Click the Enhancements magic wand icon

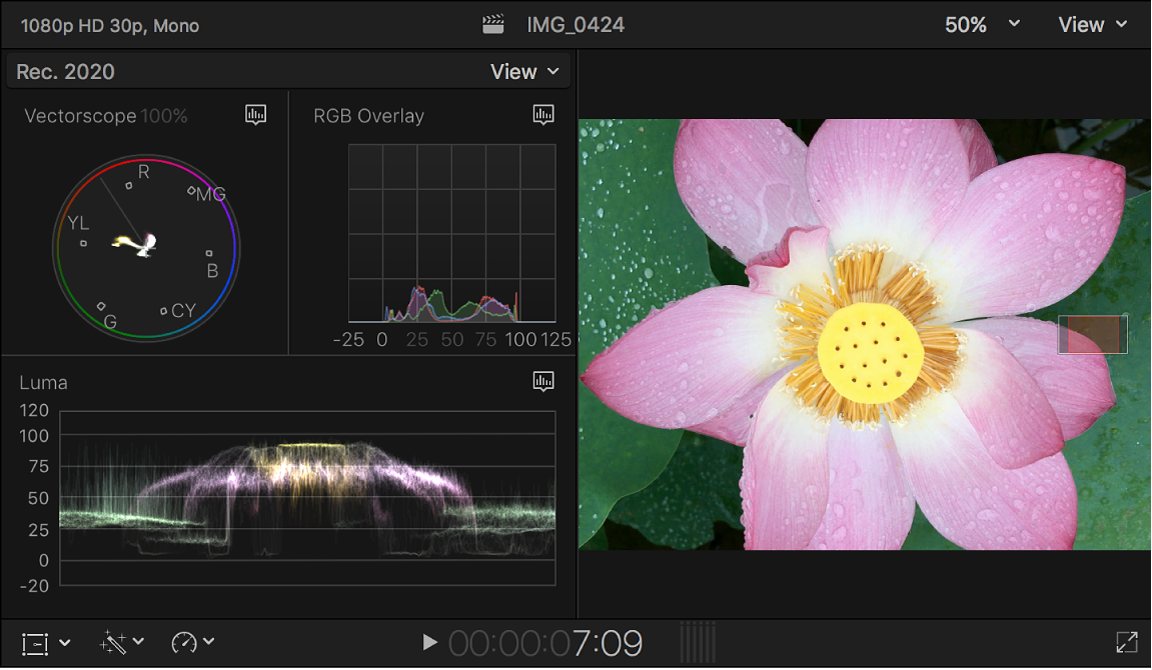point(113,643)
